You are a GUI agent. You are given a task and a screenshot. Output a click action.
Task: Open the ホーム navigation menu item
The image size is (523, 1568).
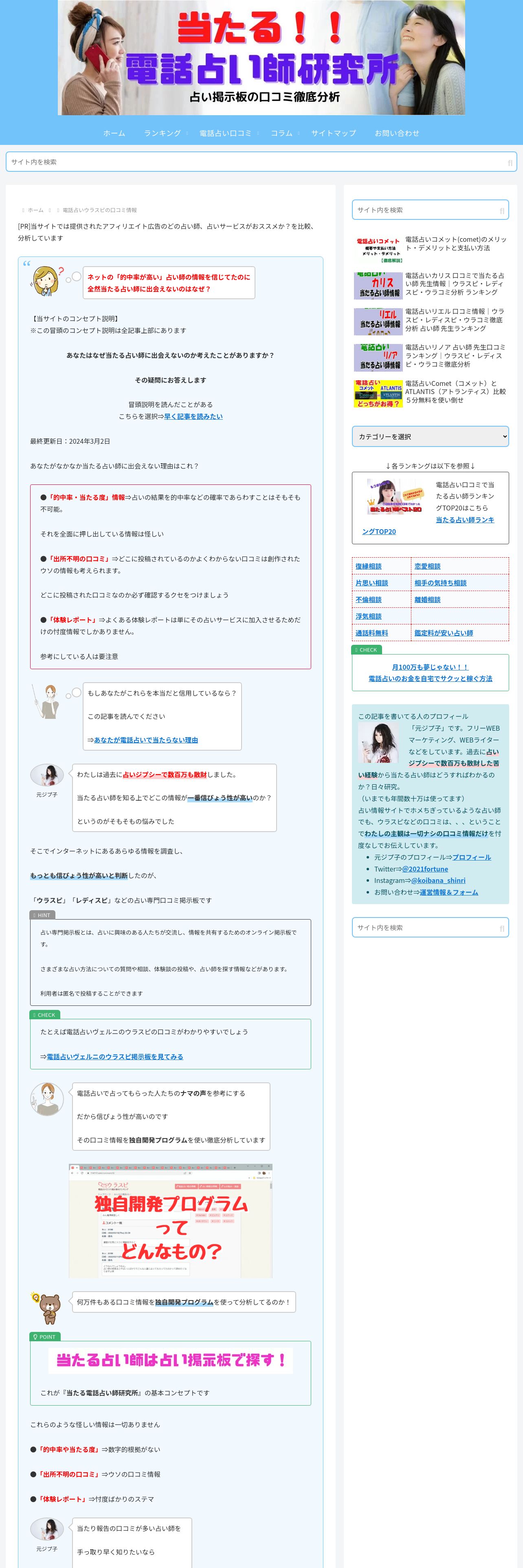pos(114,133)
